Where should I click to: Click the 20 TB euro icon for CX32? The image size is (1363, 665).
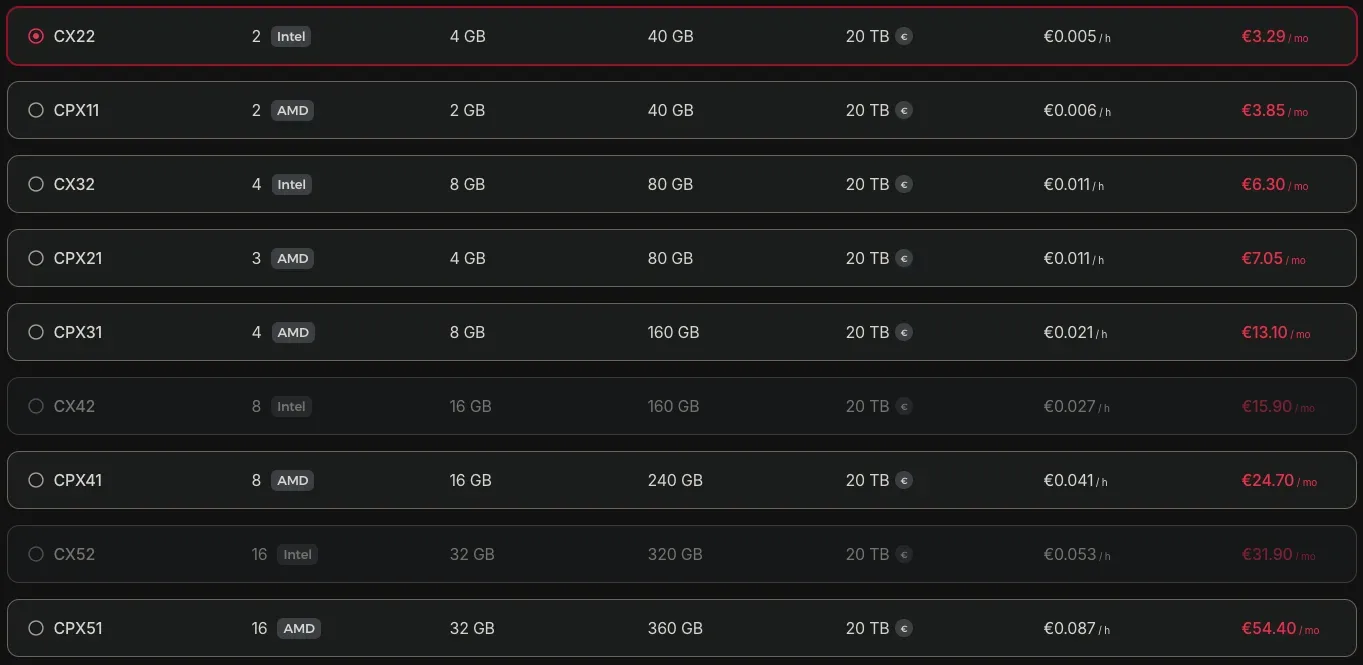pyautogui.click(x=904, y=184)
